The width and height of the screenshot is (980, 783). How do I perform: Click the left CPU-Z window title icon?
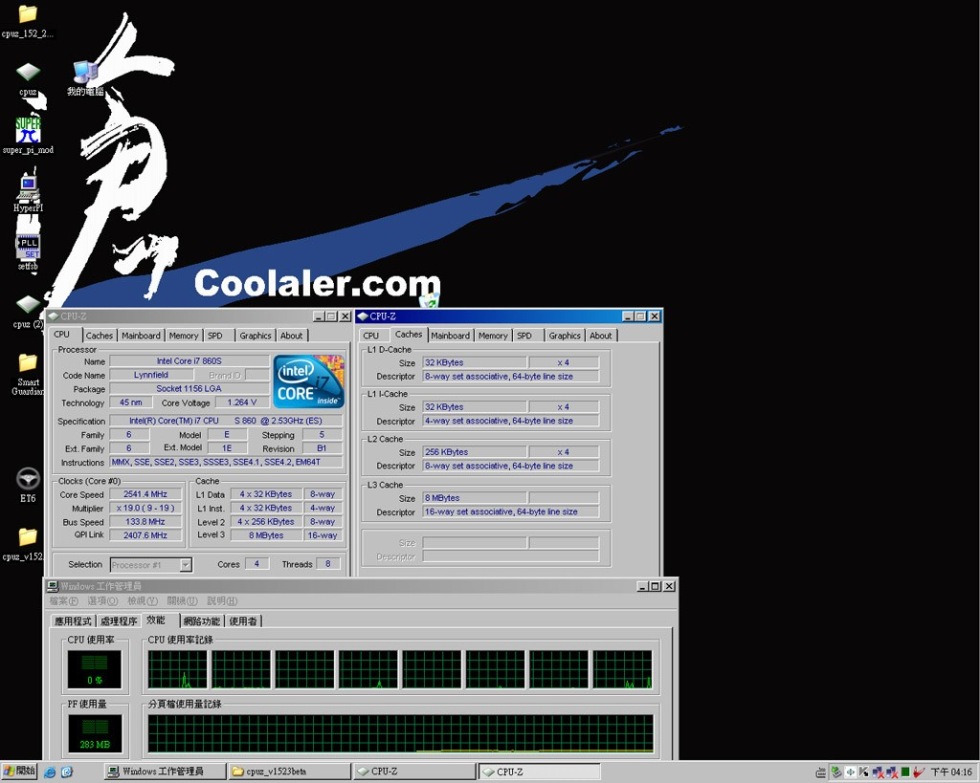click(x=53, y=316)
